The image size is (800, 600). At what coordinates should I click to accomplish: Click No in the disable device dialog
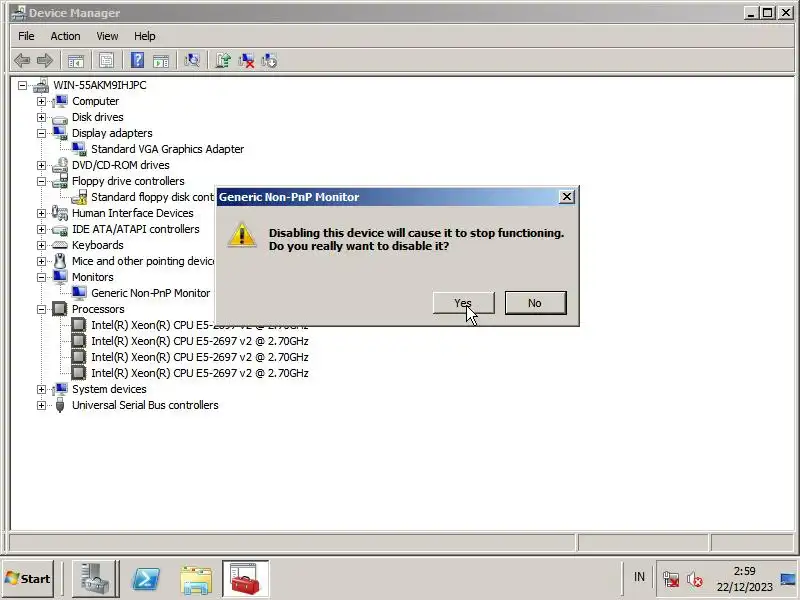(535, 303)
